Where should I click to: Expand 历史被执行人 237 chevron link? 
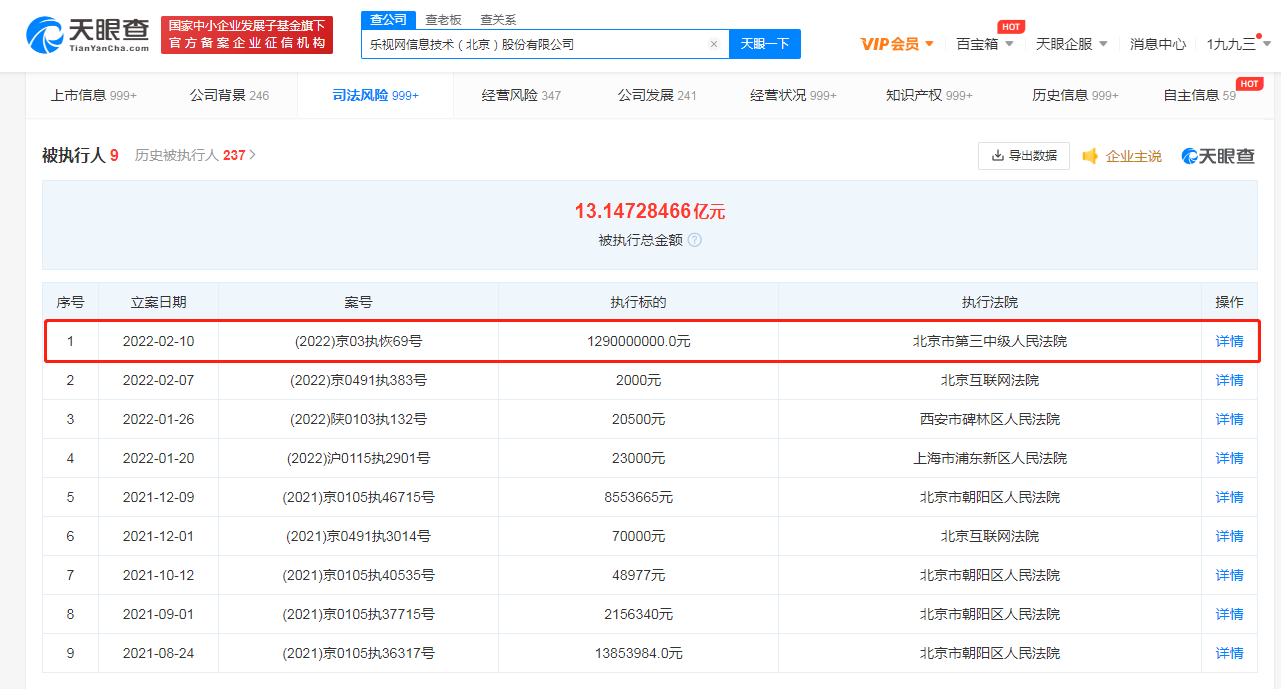tap(196, 155)
